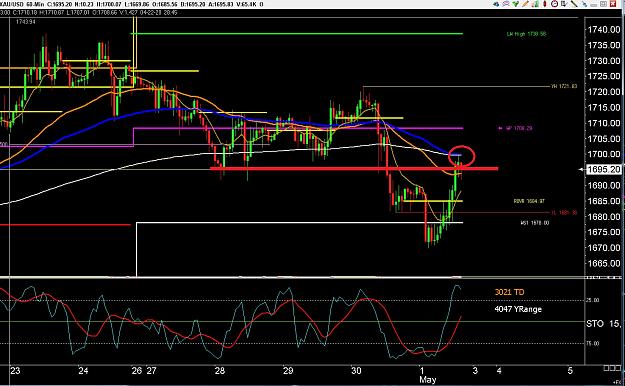Click the May month label on time axis
Screen dimensions: 625x386
coord(427,380)
